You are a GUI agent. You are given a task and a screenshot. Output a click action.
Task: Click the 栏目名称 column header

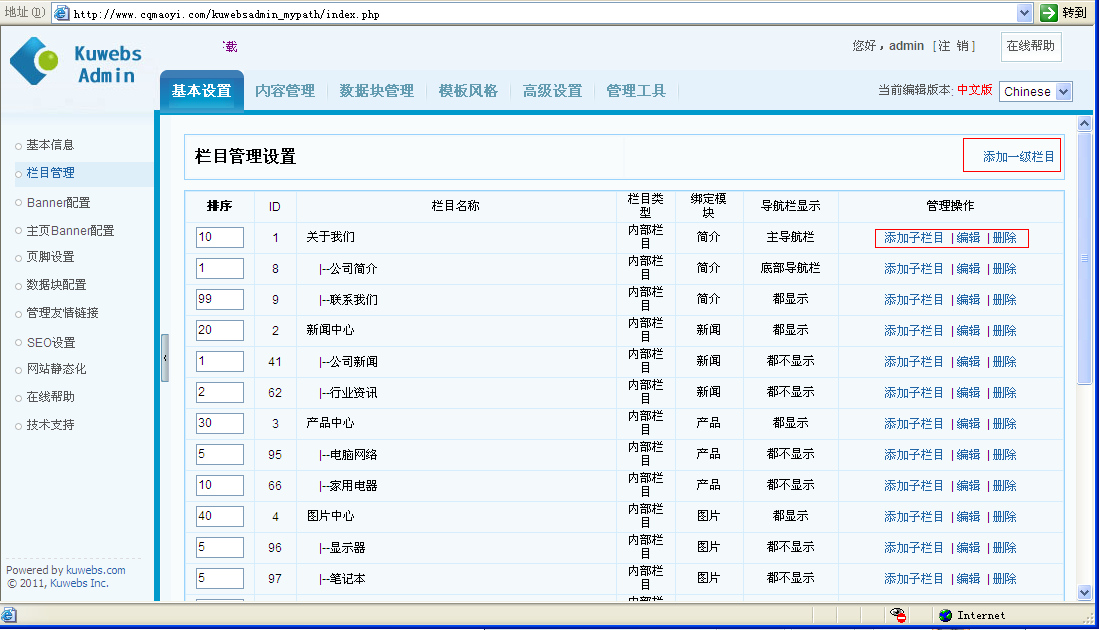456,206
